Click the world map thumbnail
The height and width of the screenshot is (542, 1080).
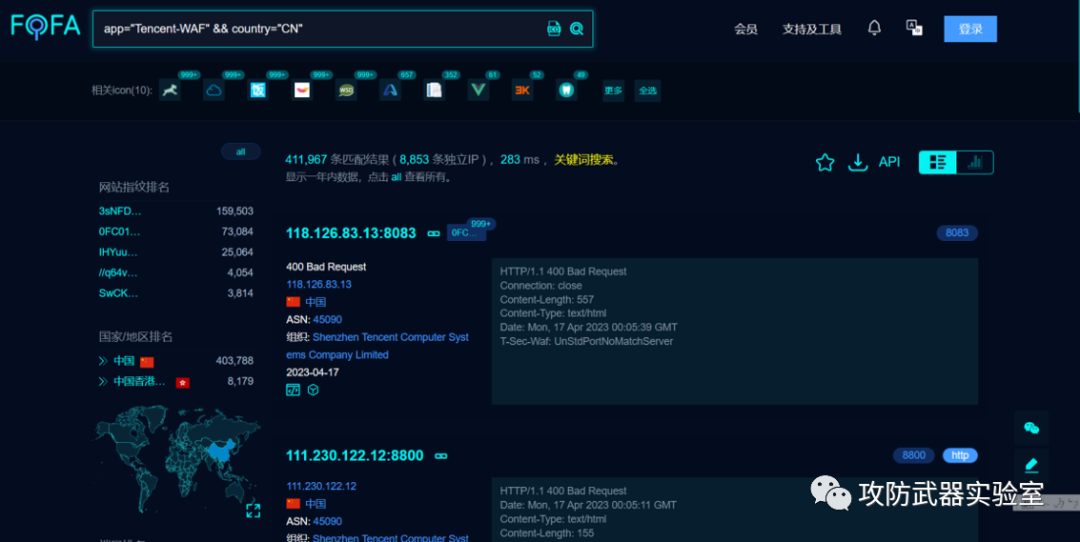tap(177, 461)
